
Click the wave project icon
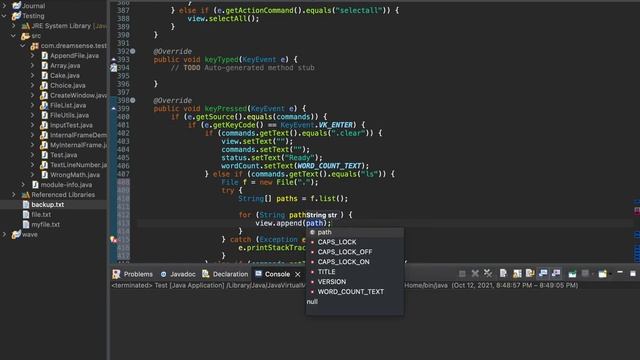coord(16,234)
